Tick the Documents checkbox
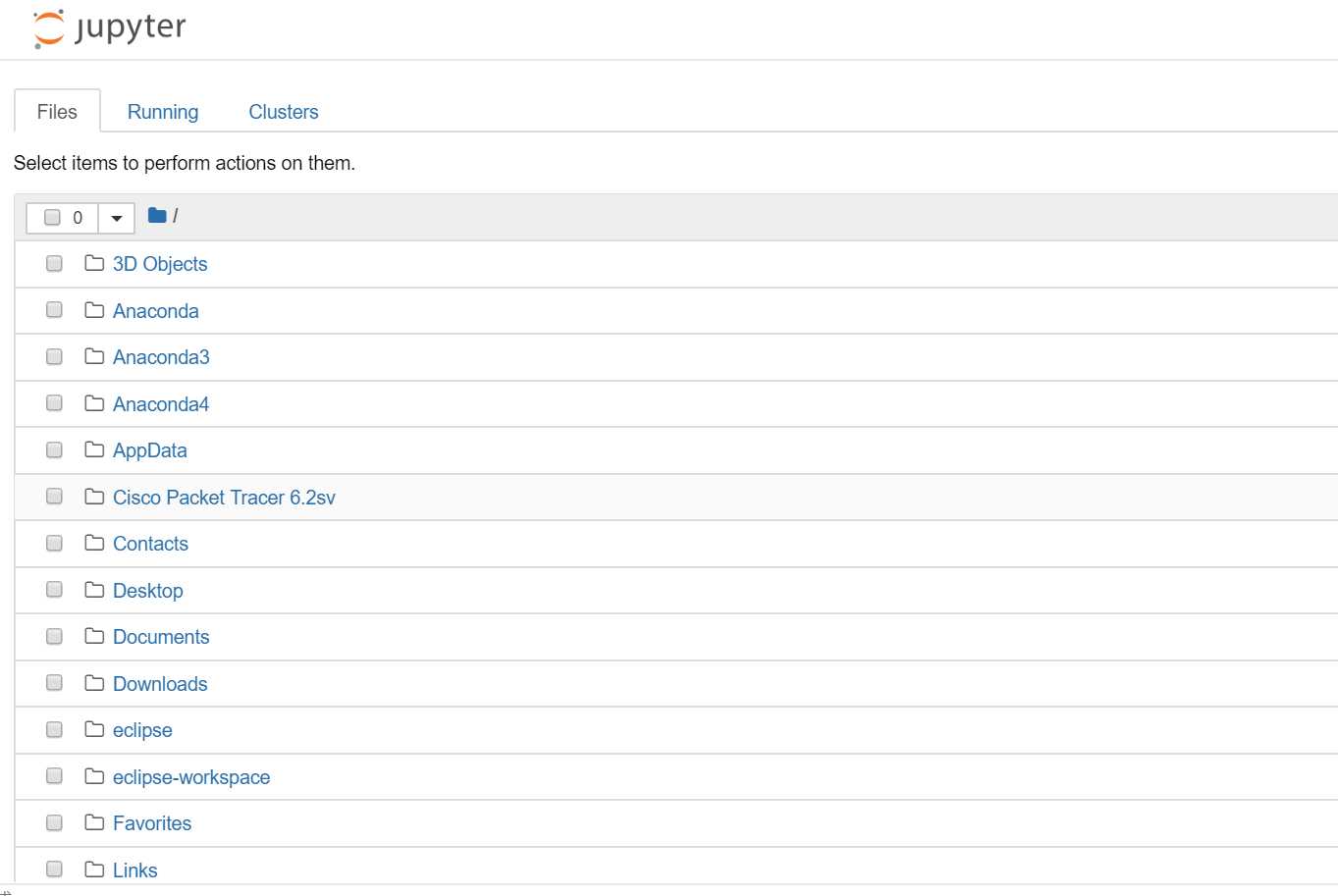The width and height of the screenshot is (1338, 896). pyautogui.click(x=54, y=636)
